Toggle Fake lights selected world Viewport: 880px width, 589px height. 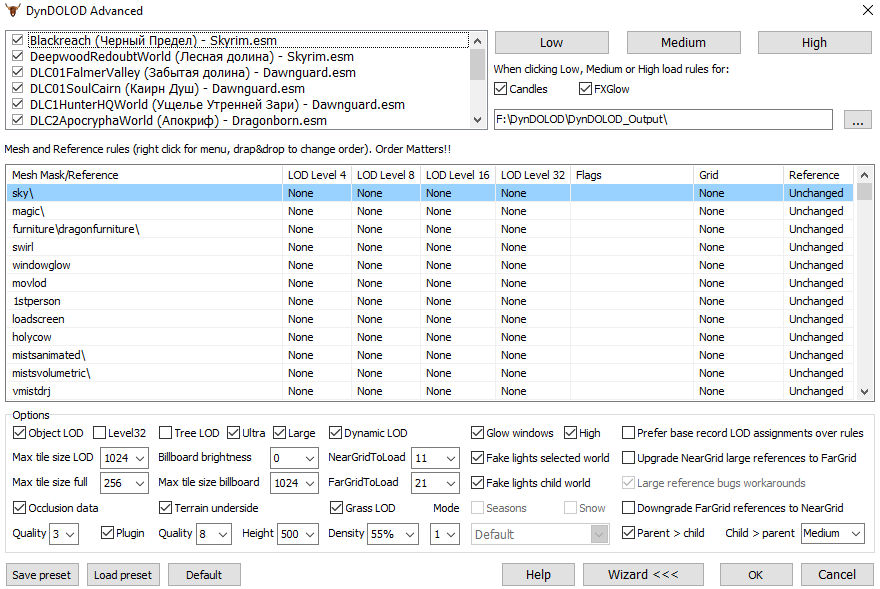(x=478, y=458)
